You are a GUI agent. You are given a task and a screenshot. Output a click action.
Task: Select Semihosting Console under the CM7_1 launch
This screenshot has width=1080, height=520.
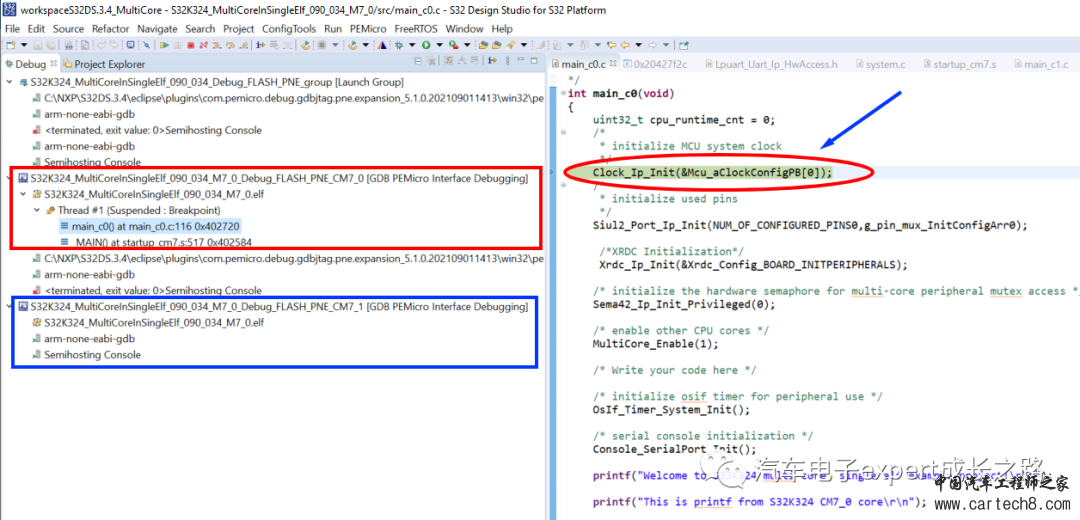tap(86, 355)
